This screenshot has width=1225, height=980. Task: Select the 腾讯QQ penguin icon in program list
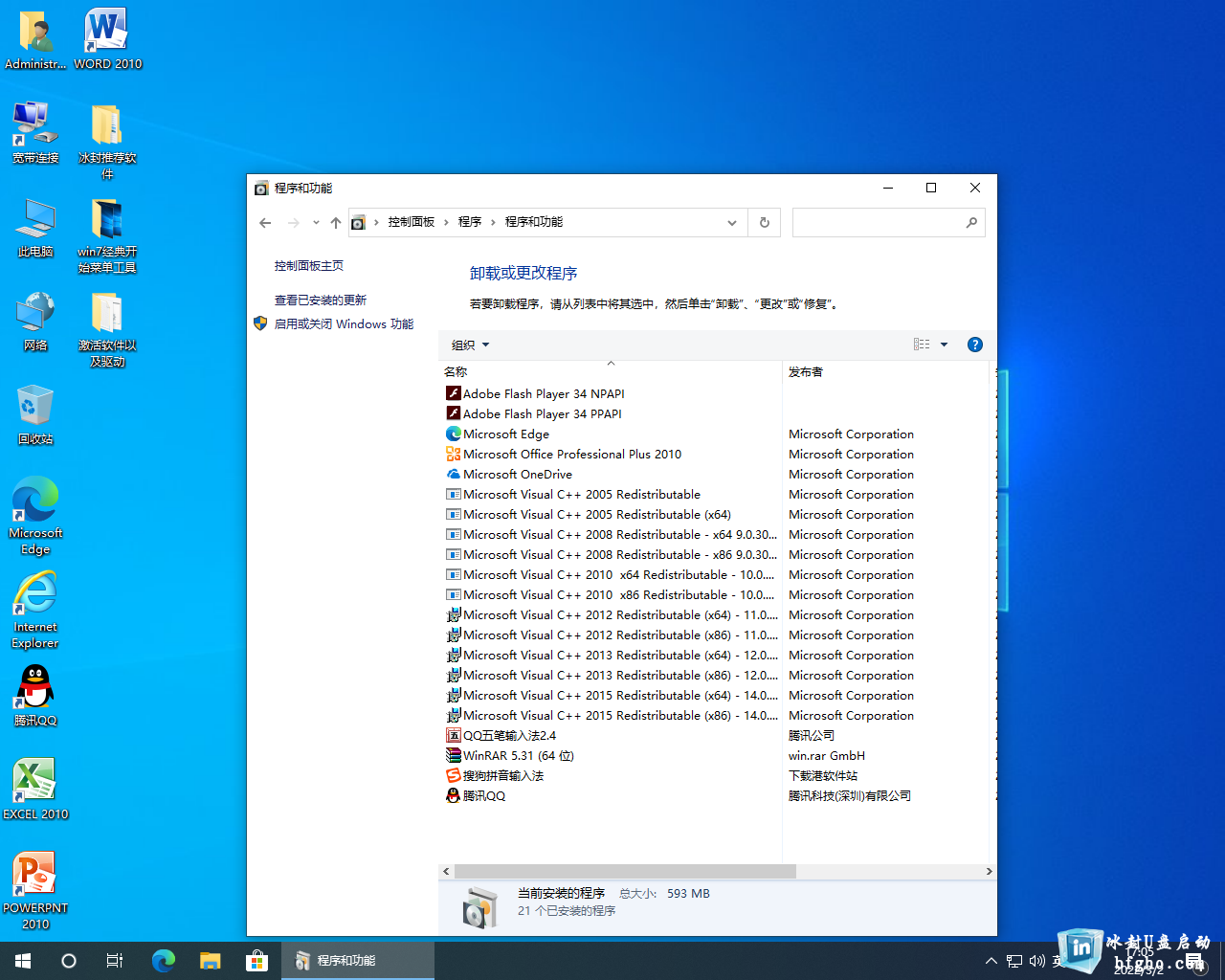pos(454,795)
